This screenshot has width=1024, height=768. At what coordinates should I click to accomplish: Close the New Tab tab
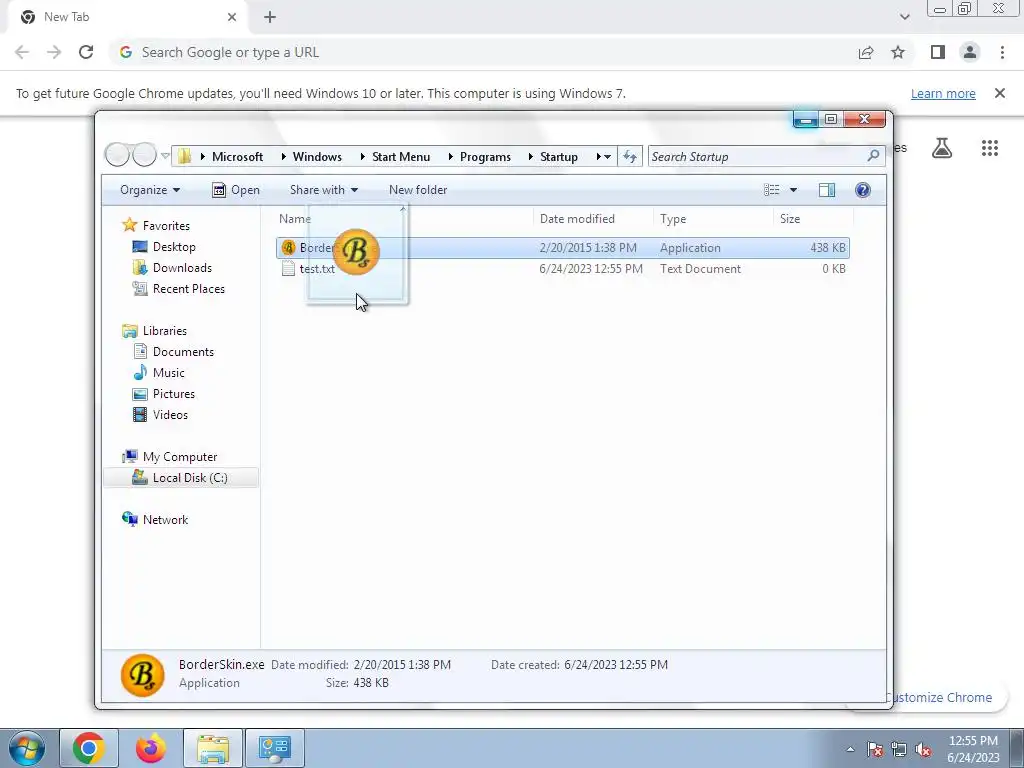point(232,17)
